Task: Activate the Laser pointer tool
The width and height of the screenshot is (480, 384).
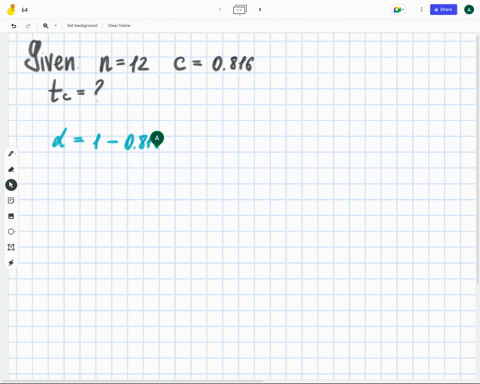Action: (11, 263)
